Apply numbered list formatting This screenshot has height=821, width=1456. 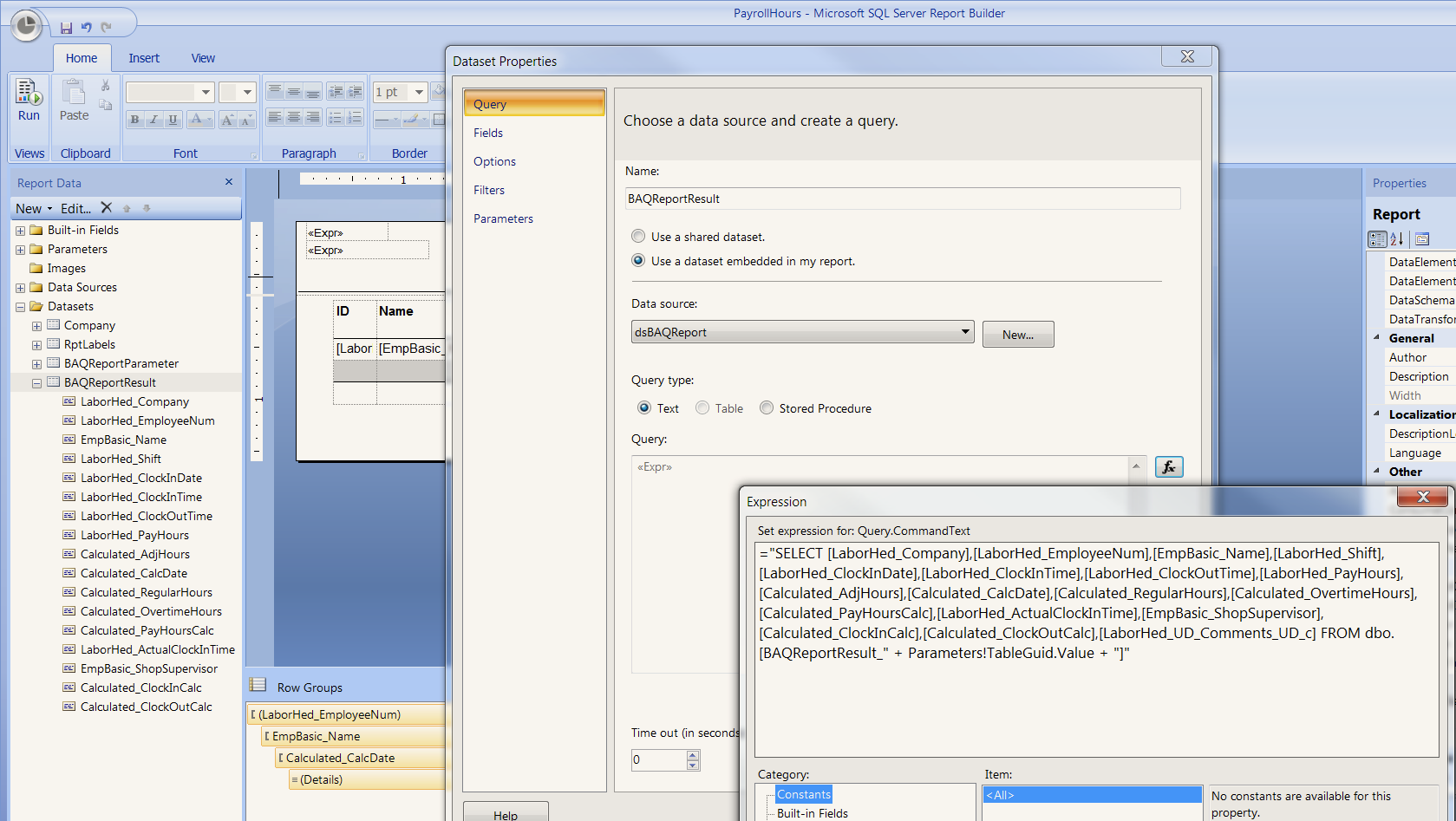point(355,117)
